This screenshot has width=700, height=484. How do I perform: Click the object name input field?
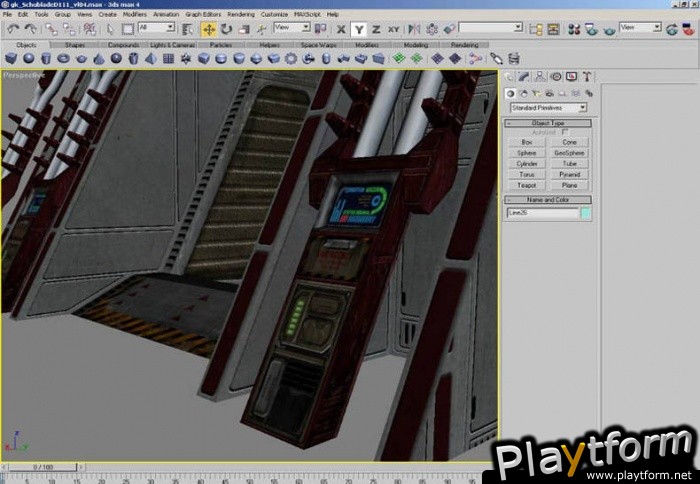point(542,212)
